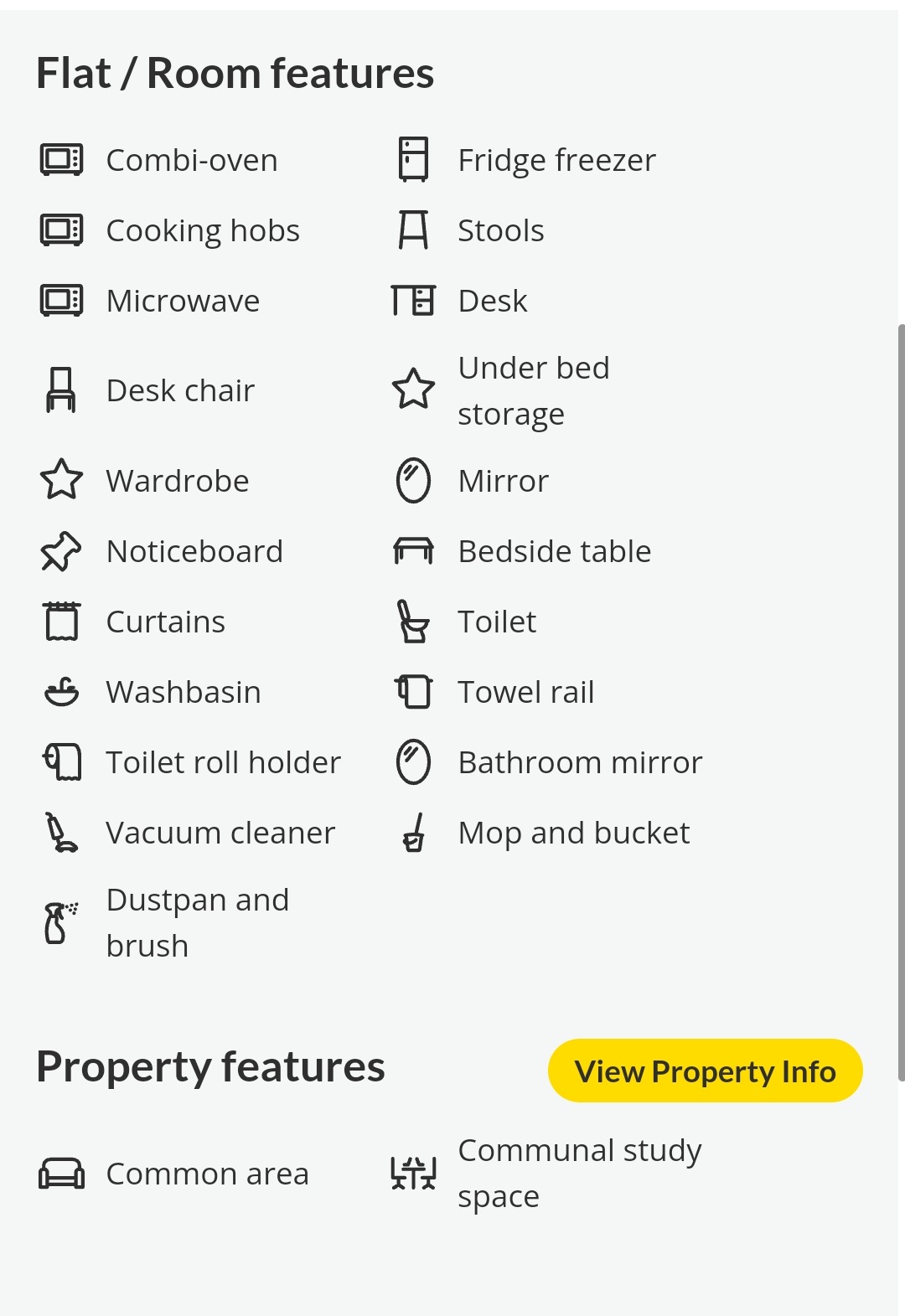Tap the Vacuum cleaner icon
This screenshot has height=1316, width=905.
click(x=61, y=833)
